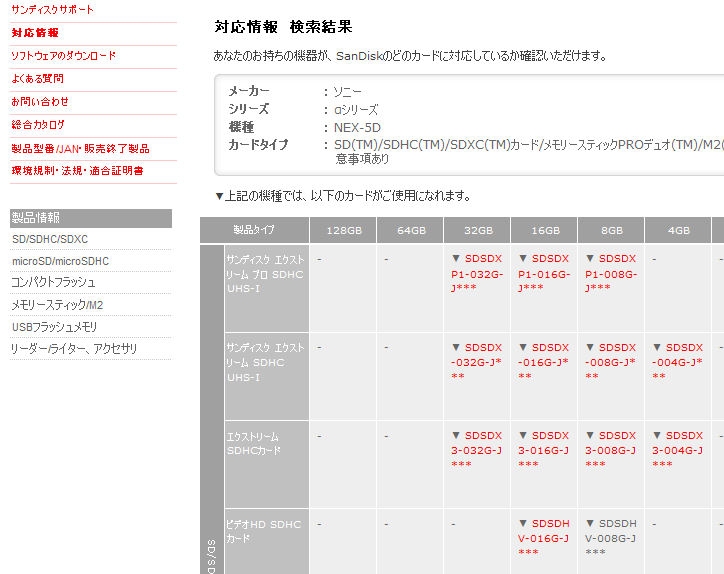Click the NEX-5D model value
The image size is (724, 574).
pos(357,127)
